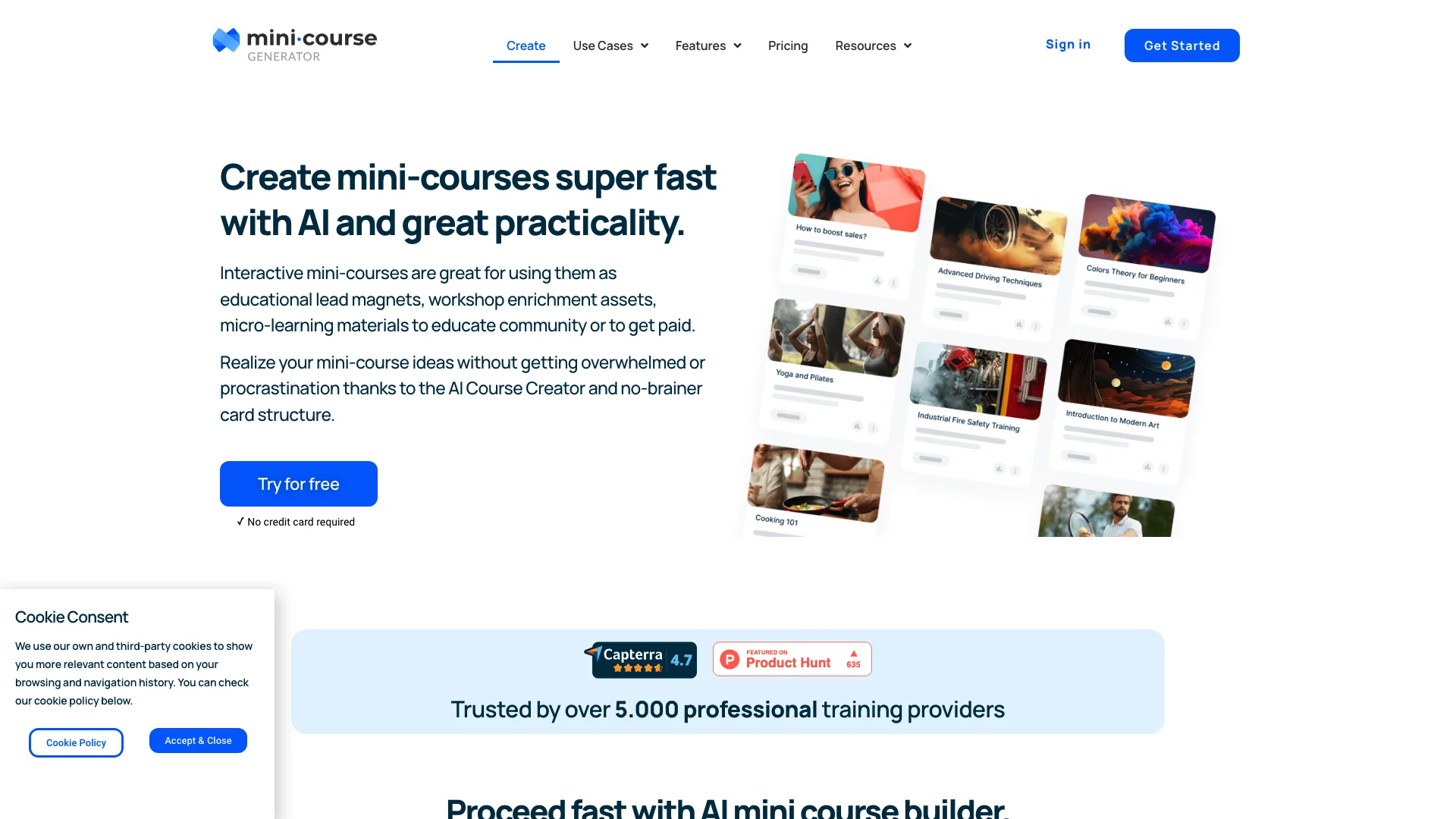Select the Create navigation tab
The height and width of the screenshot is (819, 1456).
click(x=526, y=45)
